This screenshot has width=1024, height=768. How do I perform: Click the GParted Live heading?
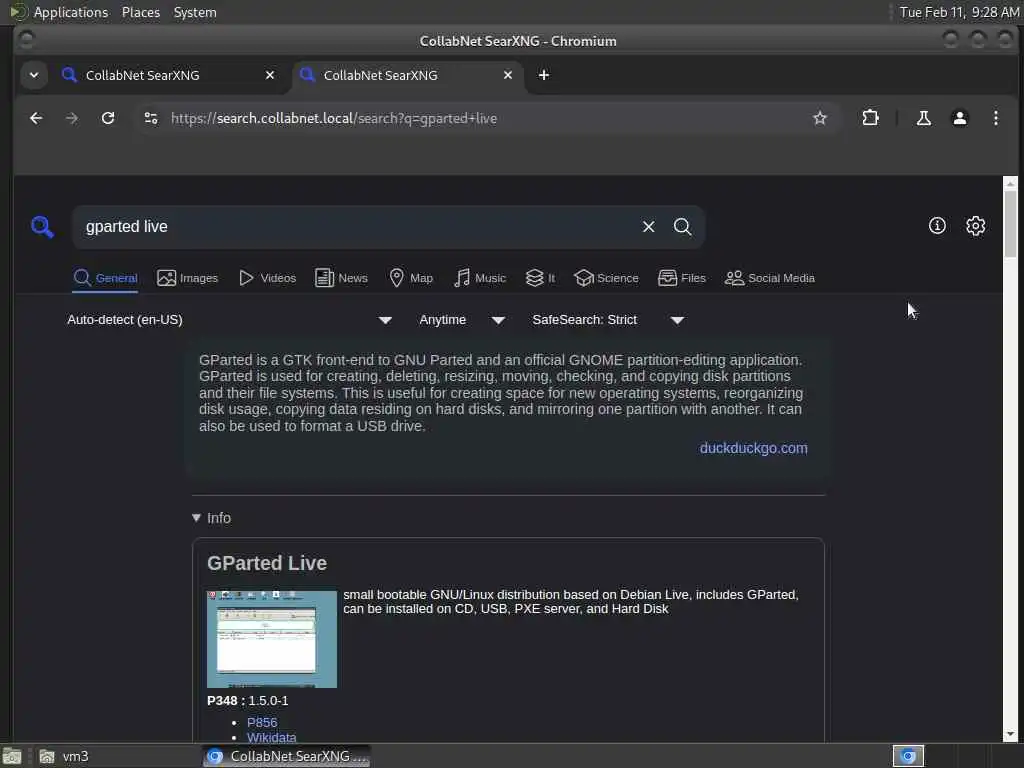[266, 563]
